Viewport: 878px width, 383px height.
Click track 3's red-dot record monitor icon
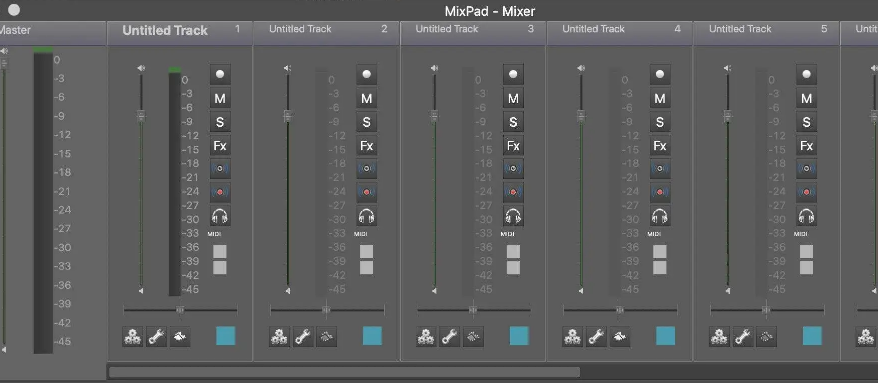point(513,192)
